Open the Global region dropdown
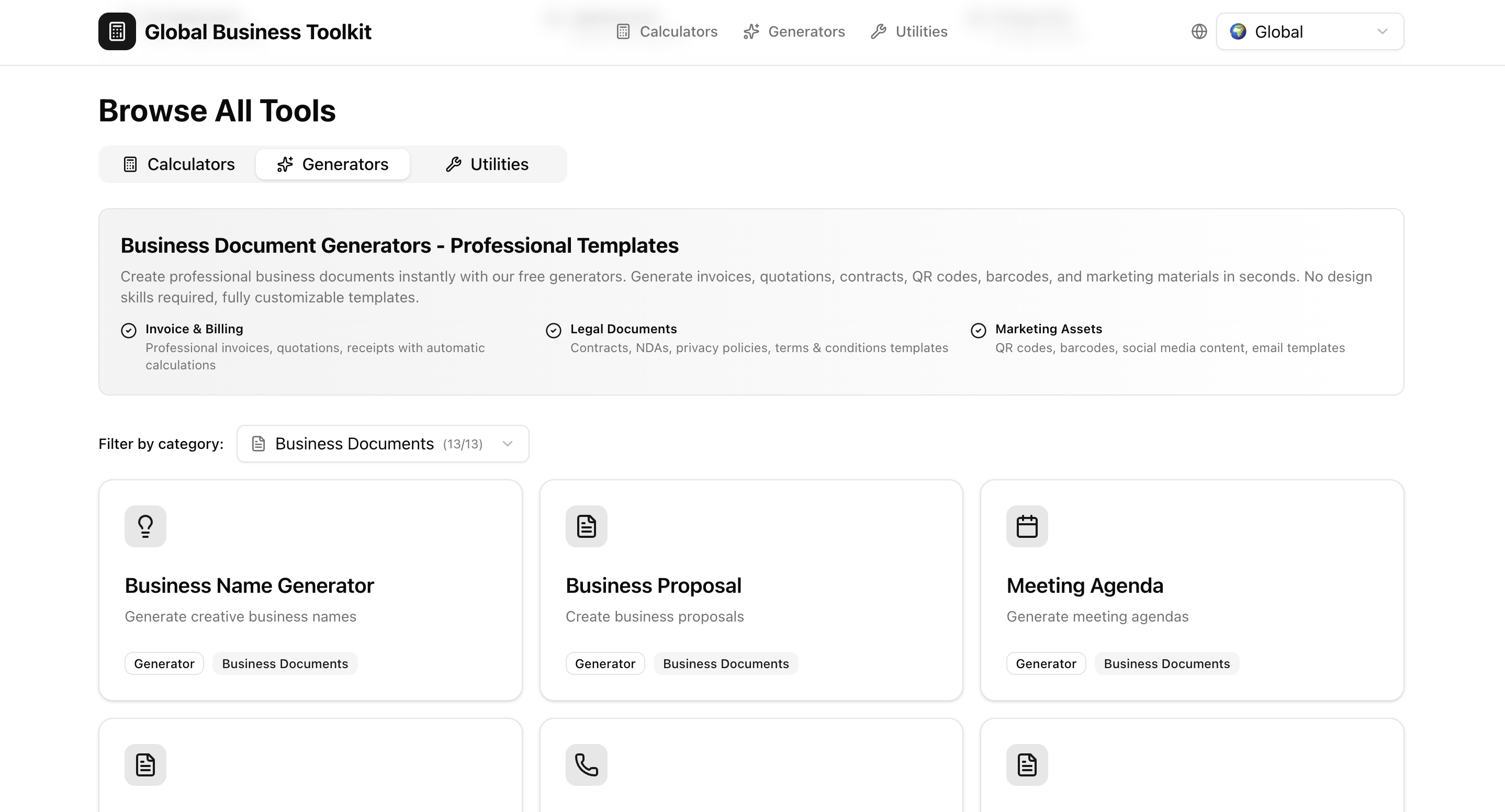This screenshot has width=1505, height=812. click(x=1309, y=31)
